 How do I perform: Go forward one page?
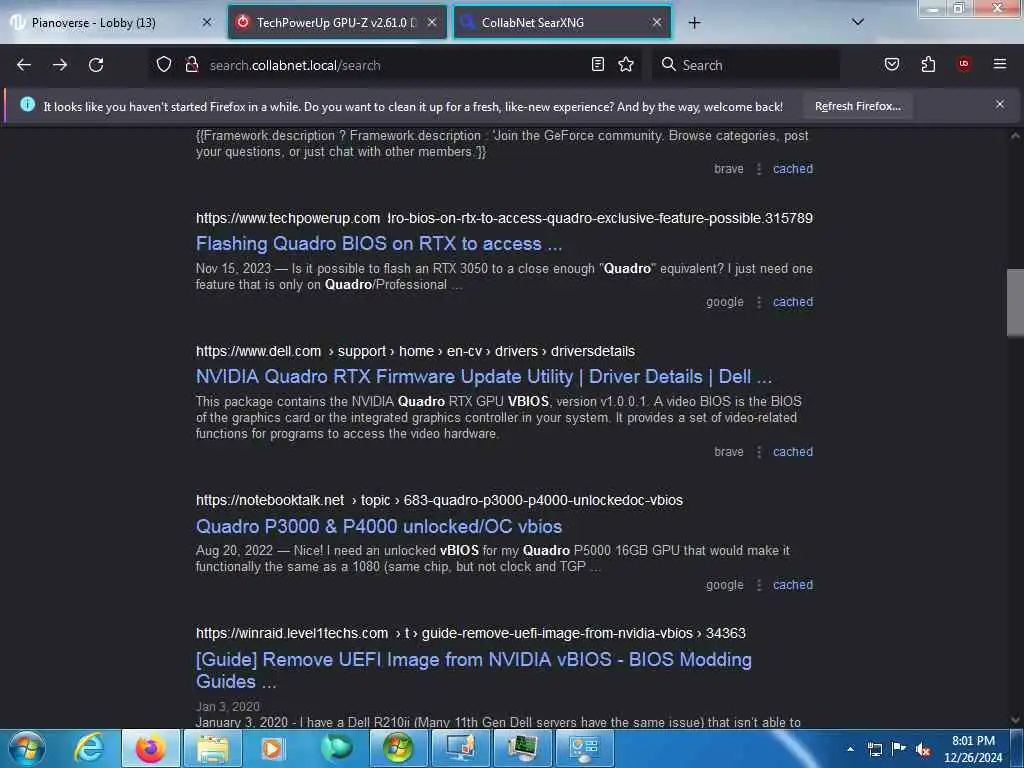pos(60,65)
